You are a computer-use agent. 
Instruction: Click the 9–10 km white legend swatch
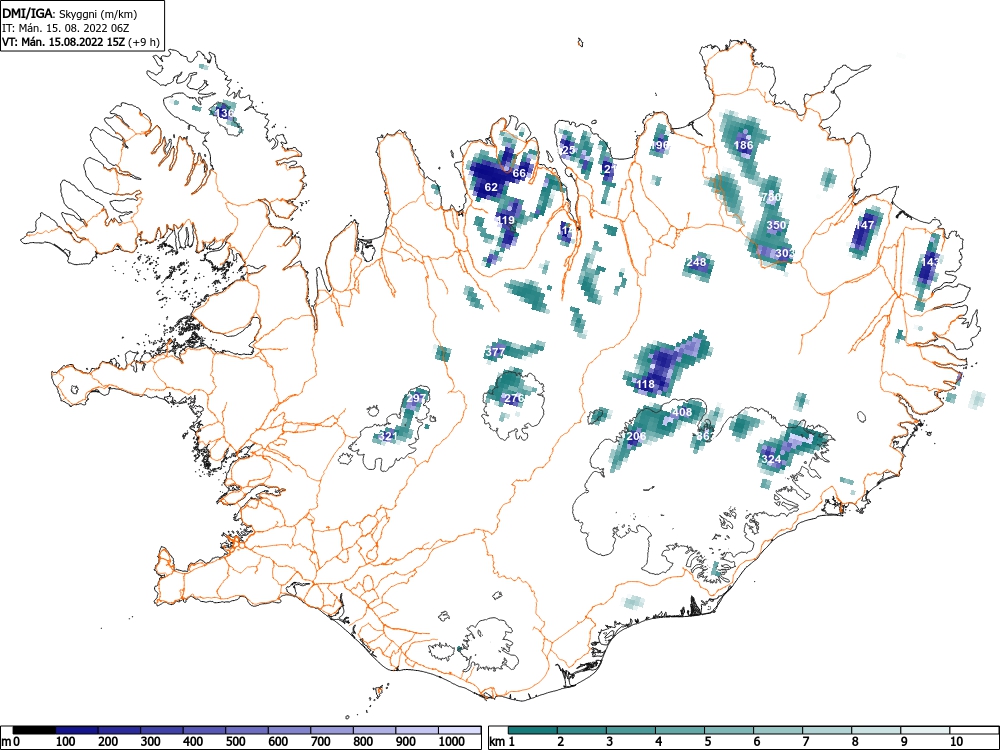pos(925,730)
